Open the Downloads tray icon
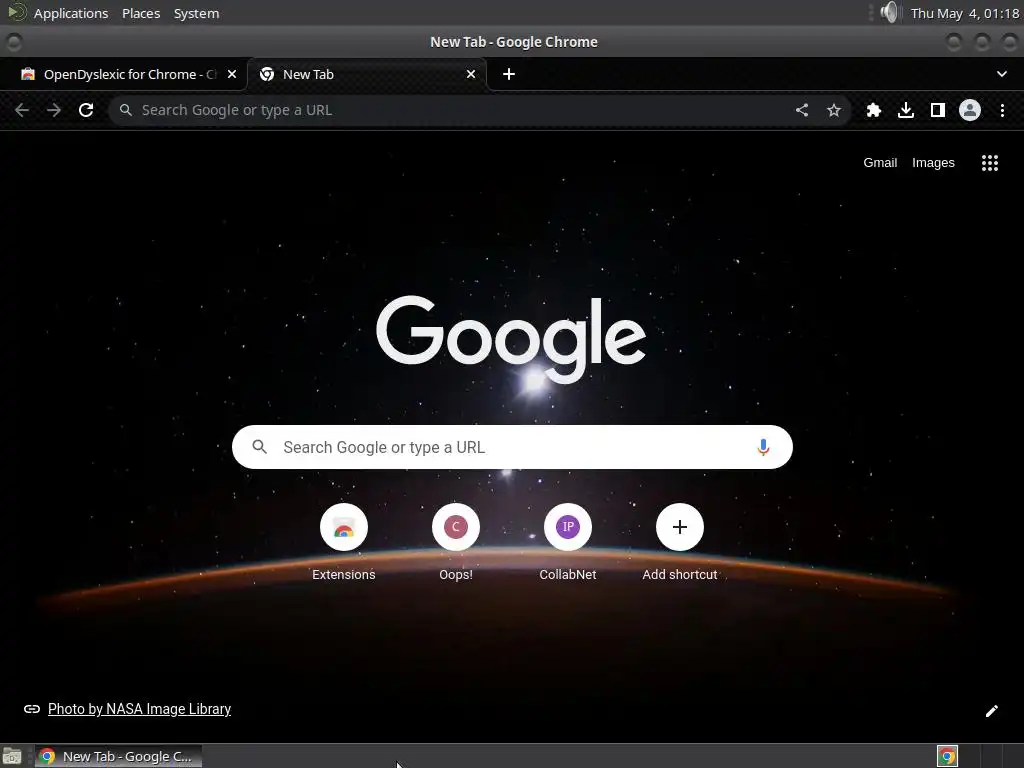 coord(906,110)
